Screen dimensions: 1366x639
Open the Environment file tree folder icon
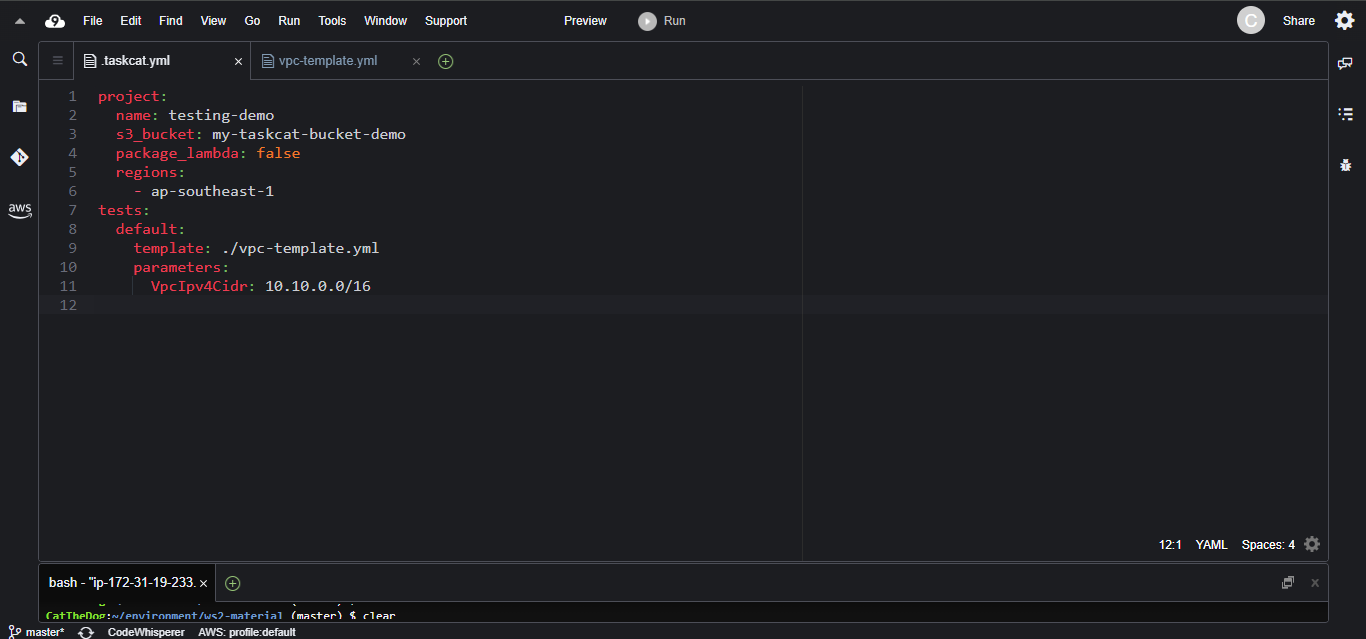(x=19, y=106)
